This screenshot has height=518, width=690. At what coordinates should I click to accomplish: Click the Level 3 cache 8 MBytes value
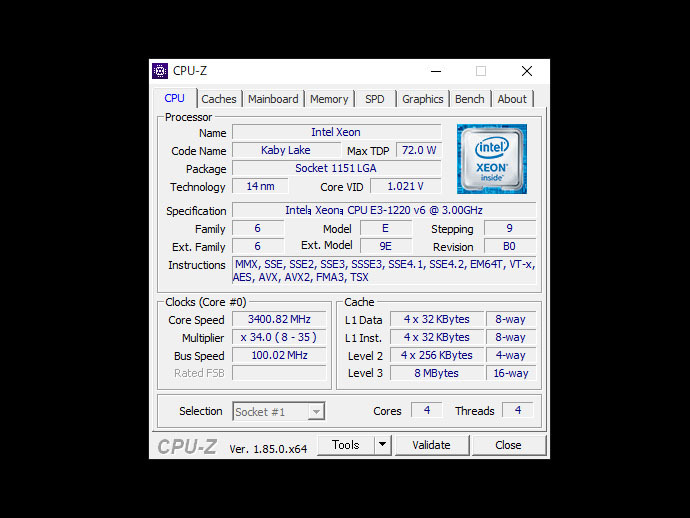click(437, 373)
